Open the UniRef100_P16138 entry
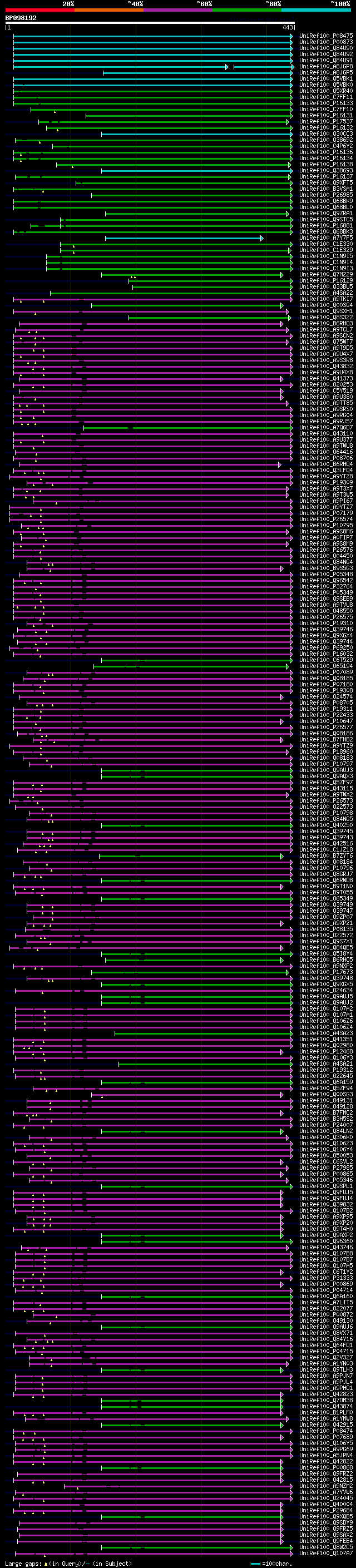Image resolution: width=356 pixels, height=1568 pixels. 325,164
